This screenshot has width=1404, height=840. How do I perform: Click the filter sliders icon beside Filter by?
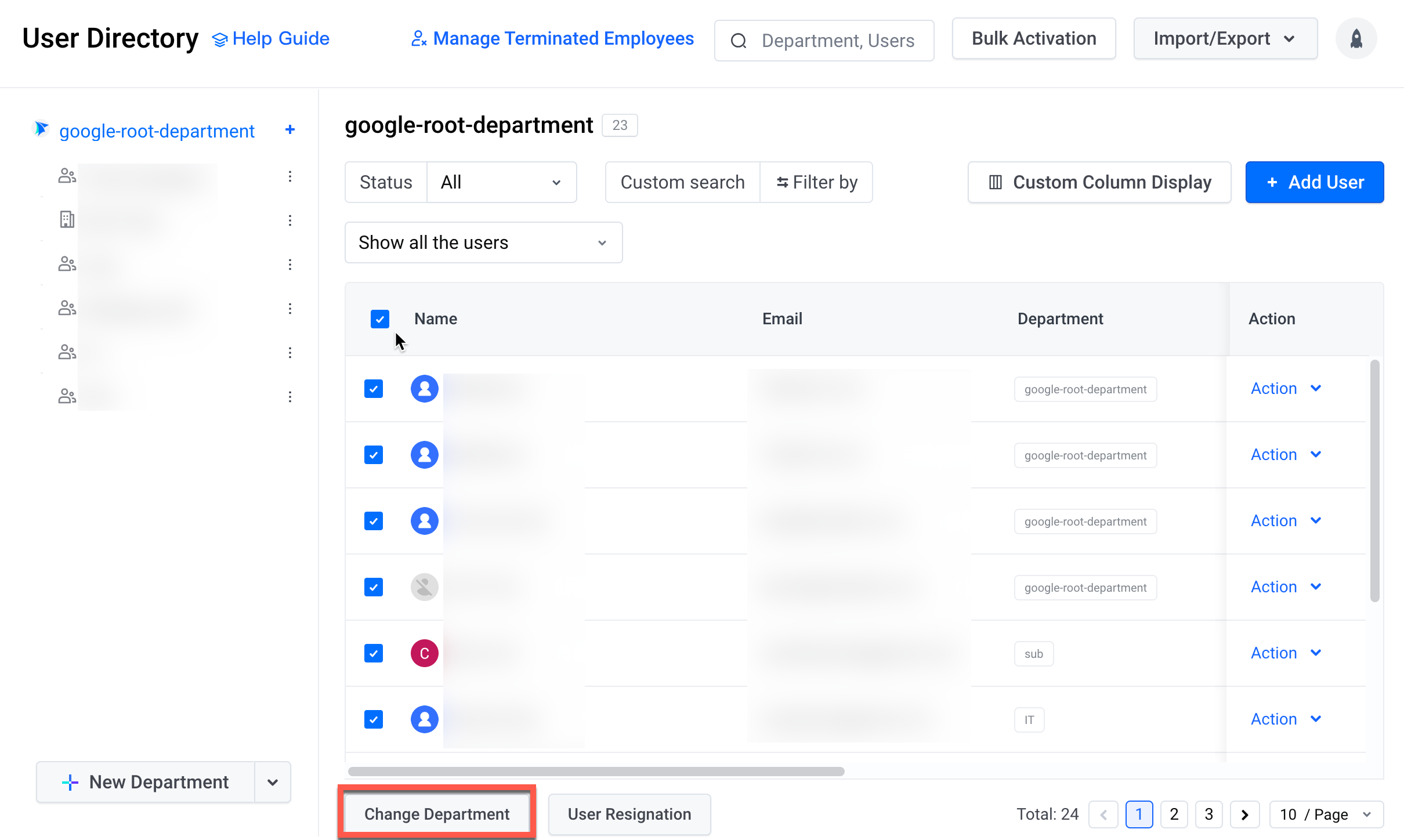pos(783,182)
